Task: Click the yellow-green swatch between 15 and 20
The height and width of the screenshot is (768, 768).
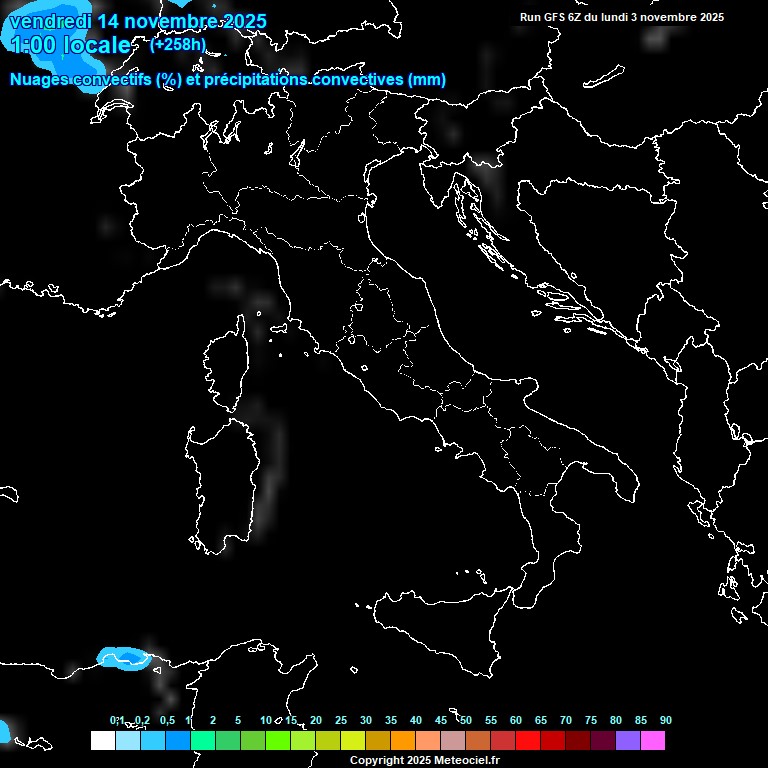Action: coord(303,740)
